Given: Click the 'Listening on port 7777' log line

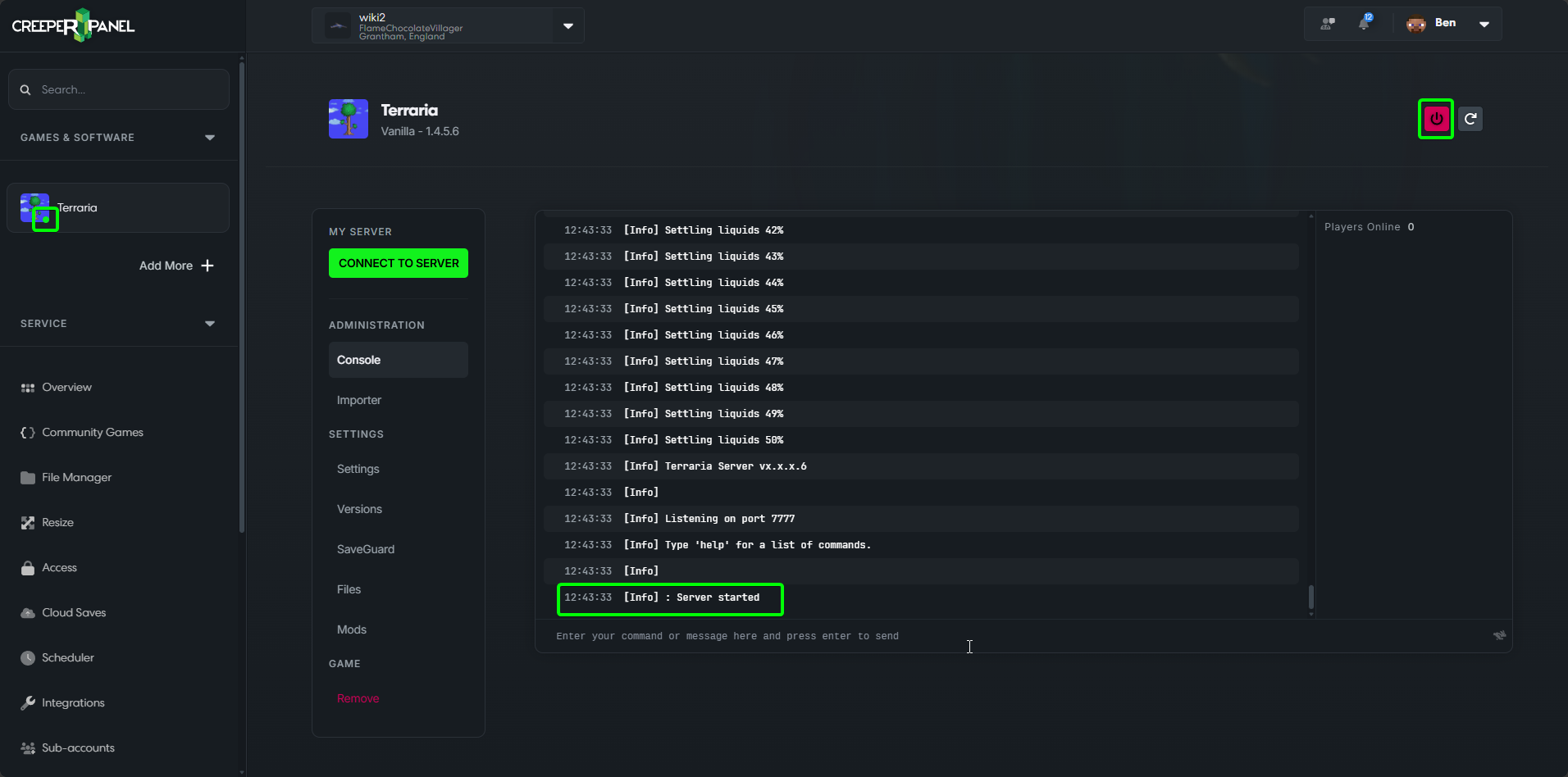Looking at the screenshot, I should 921,519.
